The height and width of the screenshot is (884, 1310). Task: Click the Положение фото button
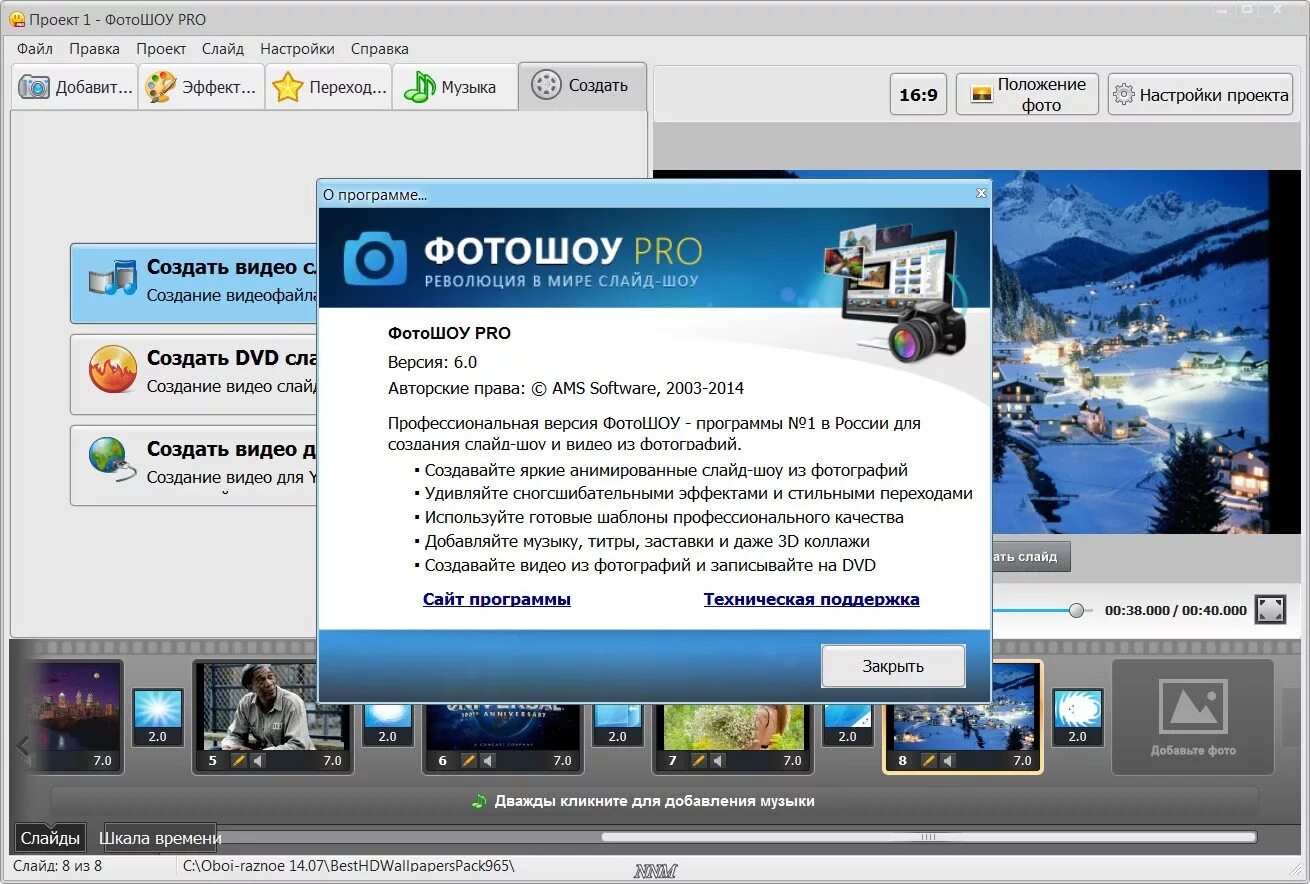pos(1027,95)
